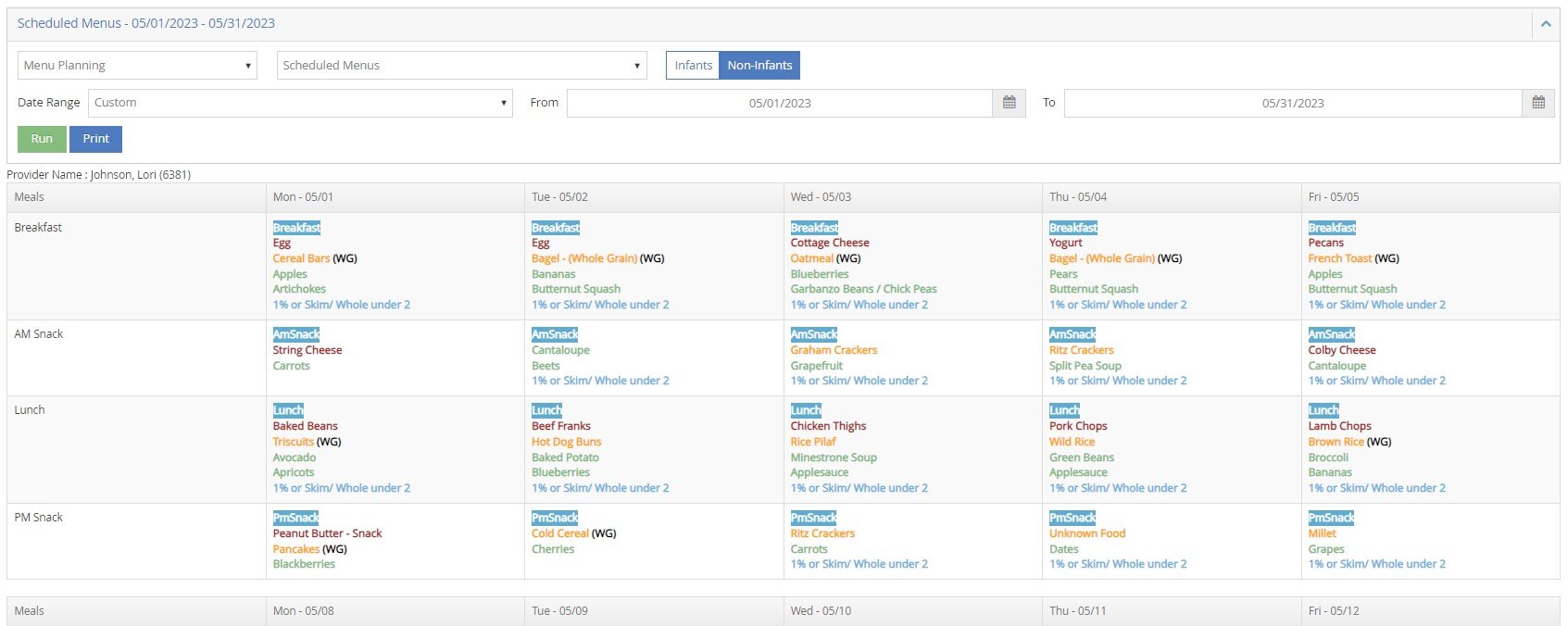Click Wednesday 05/03 AmSnack label

(x=813, y=334)
